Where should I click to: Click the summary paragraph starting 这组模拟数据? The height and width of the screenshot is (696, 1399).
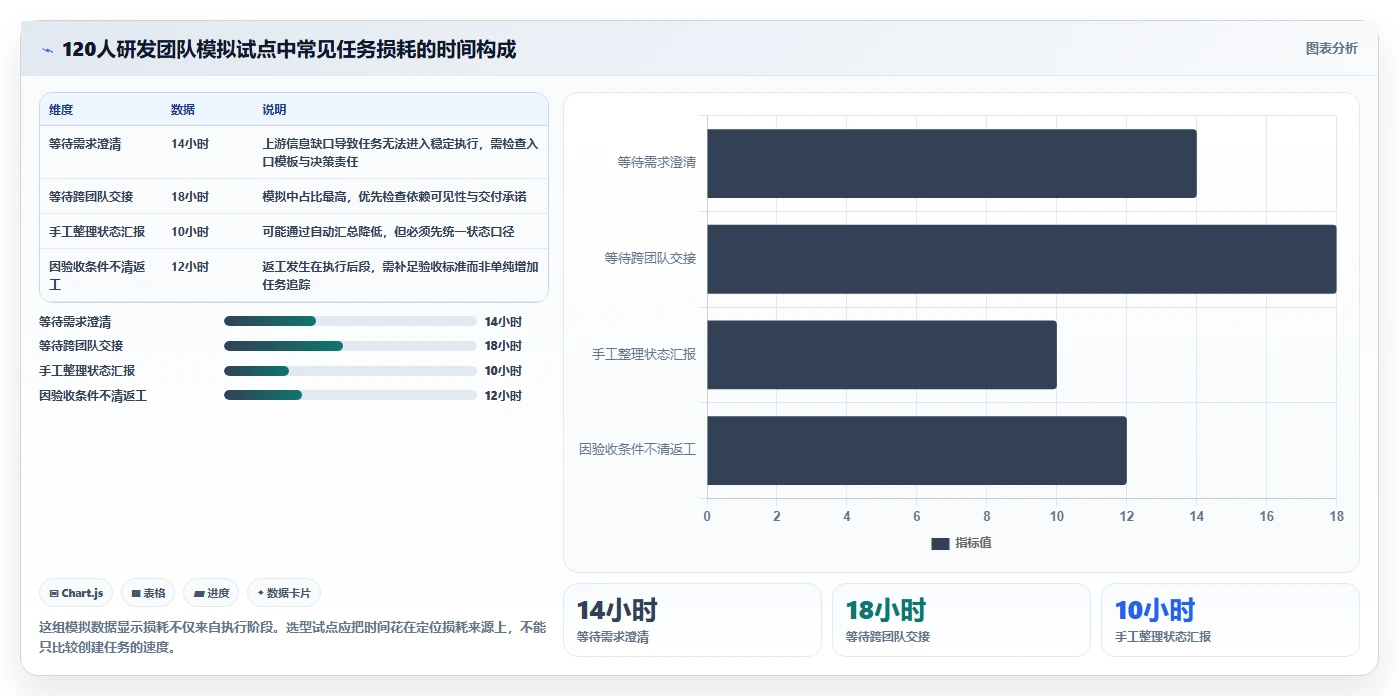pyautogui.click(x=293, y=637)
